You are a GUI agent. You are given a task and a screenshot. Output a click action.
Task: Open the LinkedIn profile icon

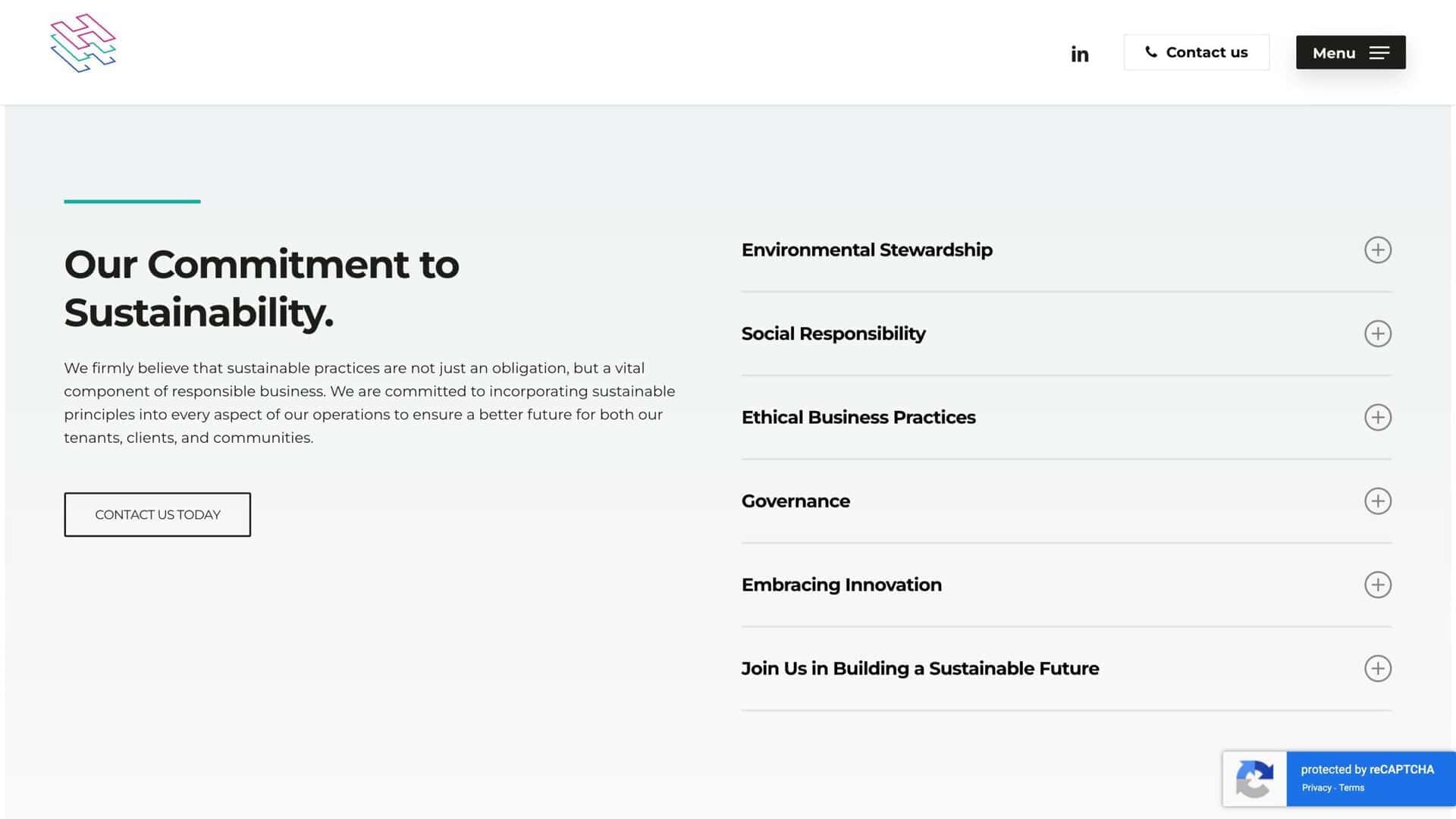tap(1079, 54)
